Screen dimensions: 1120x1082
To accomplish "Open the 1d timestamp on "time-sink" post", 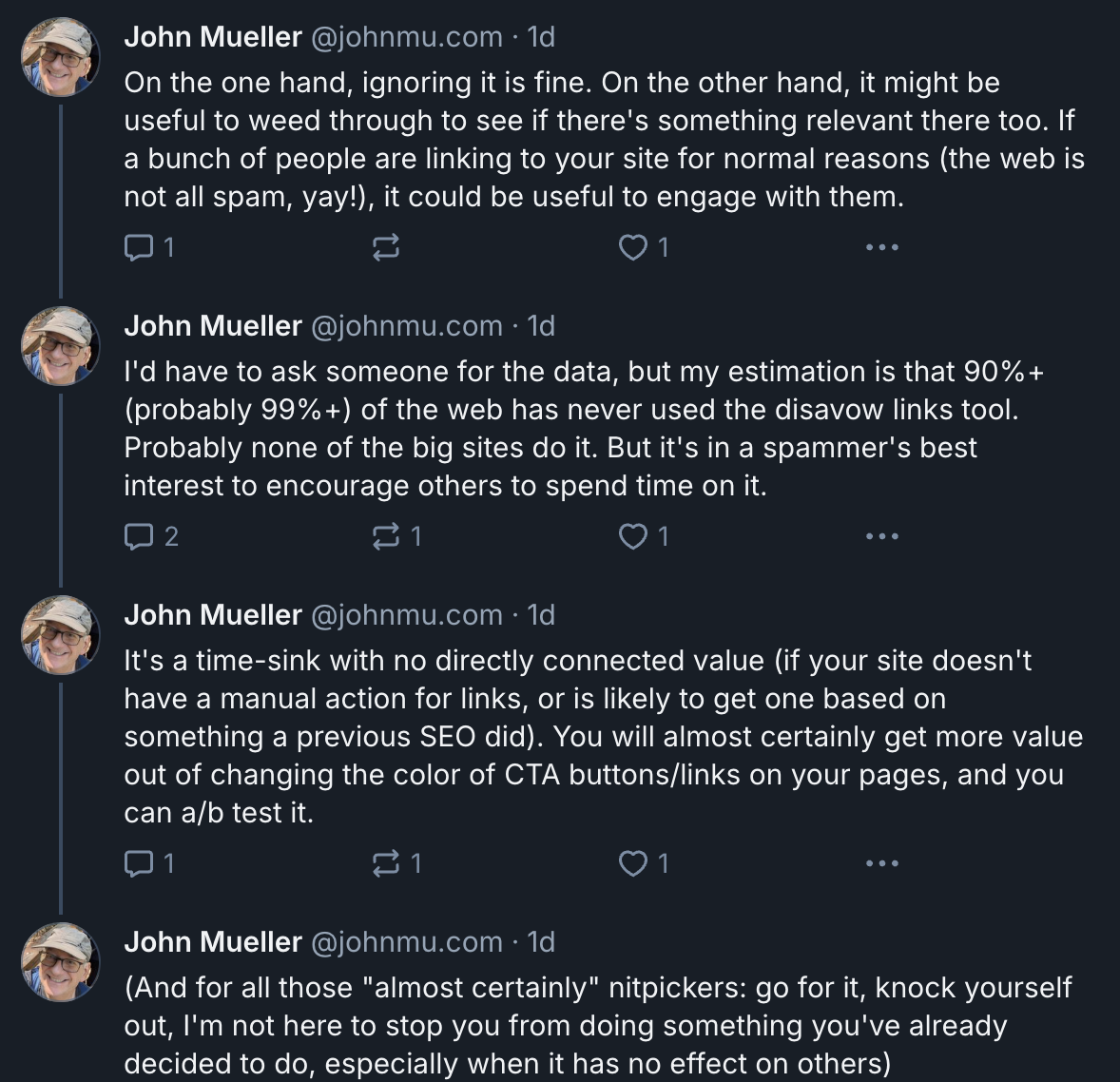I will click(x=541, y=615).
